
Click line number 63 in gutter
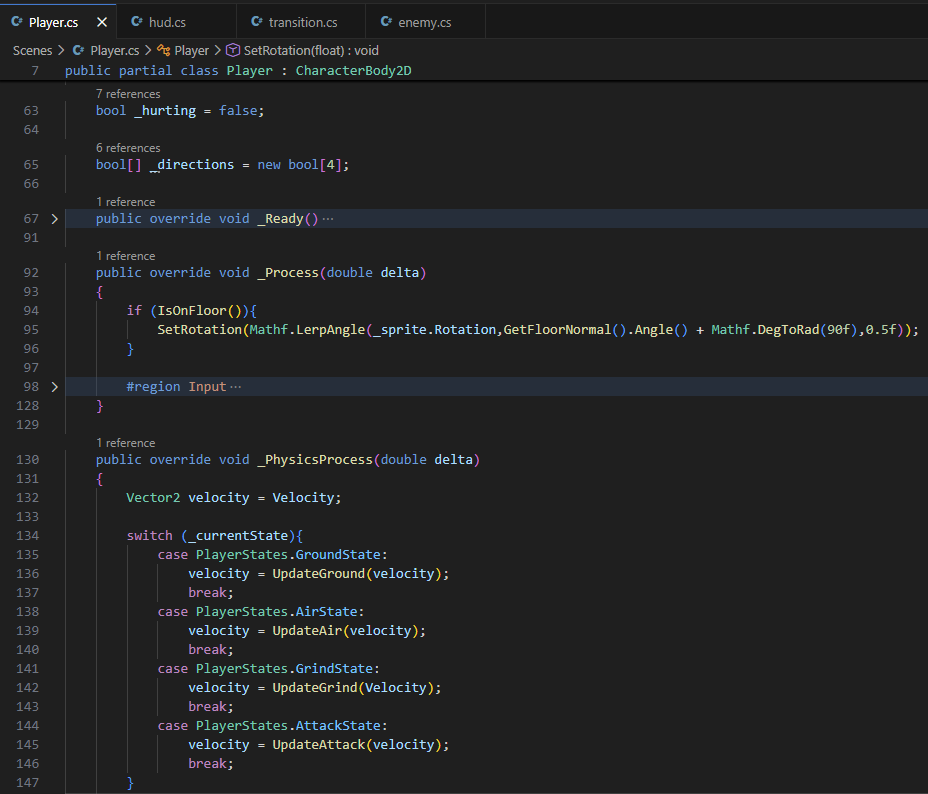pyautogui.click(x=31, y=111)
